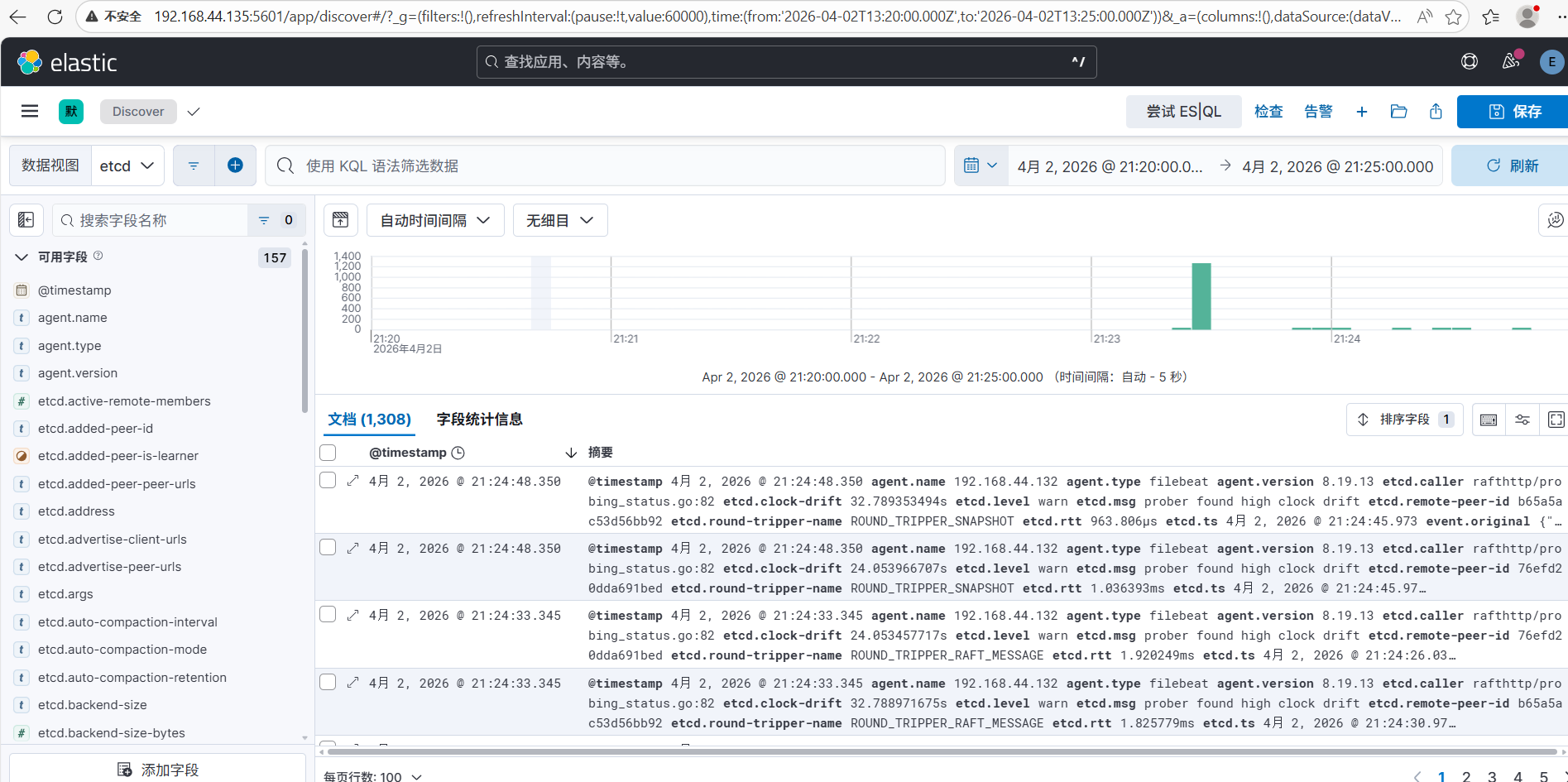Open the 无细目 breakdown dropdown
The height and width of the screenshot is (782, 1568).
tap(560, 220)
